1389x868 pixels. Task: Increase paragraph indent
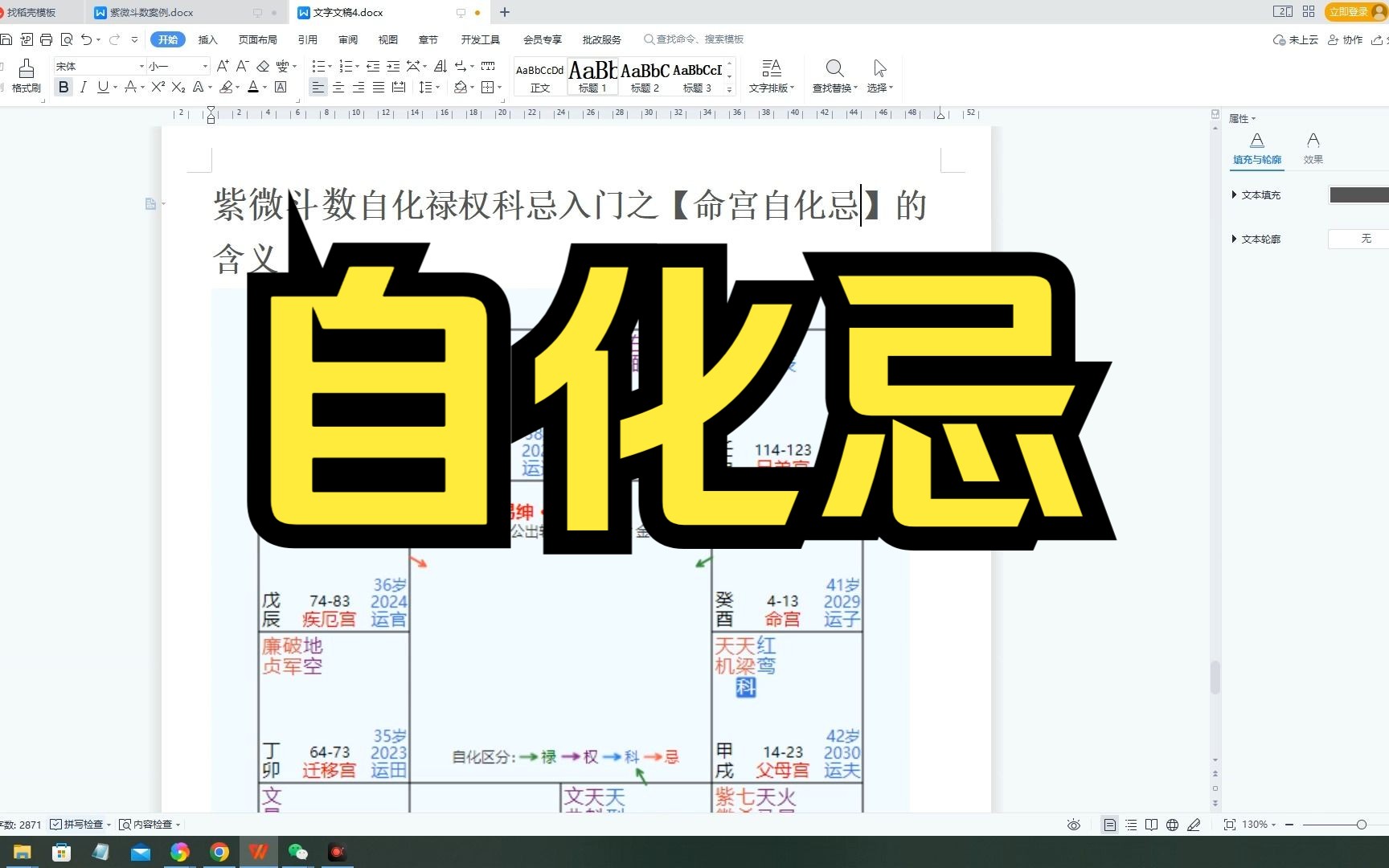tap(393, 66)
